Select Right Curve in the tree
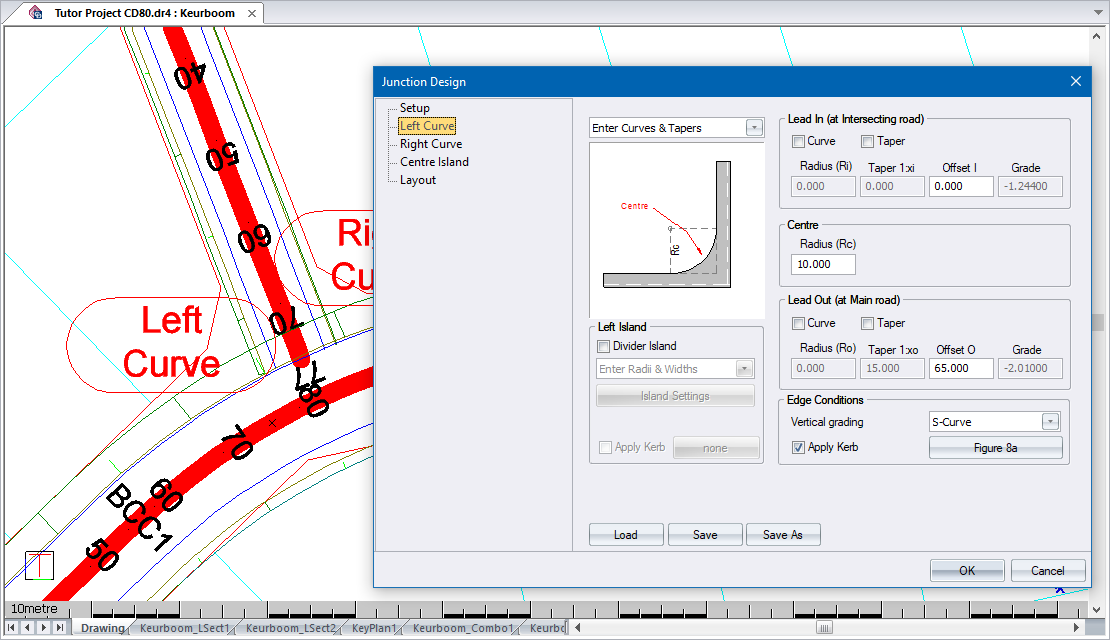1110x640 pixels. 431,144
